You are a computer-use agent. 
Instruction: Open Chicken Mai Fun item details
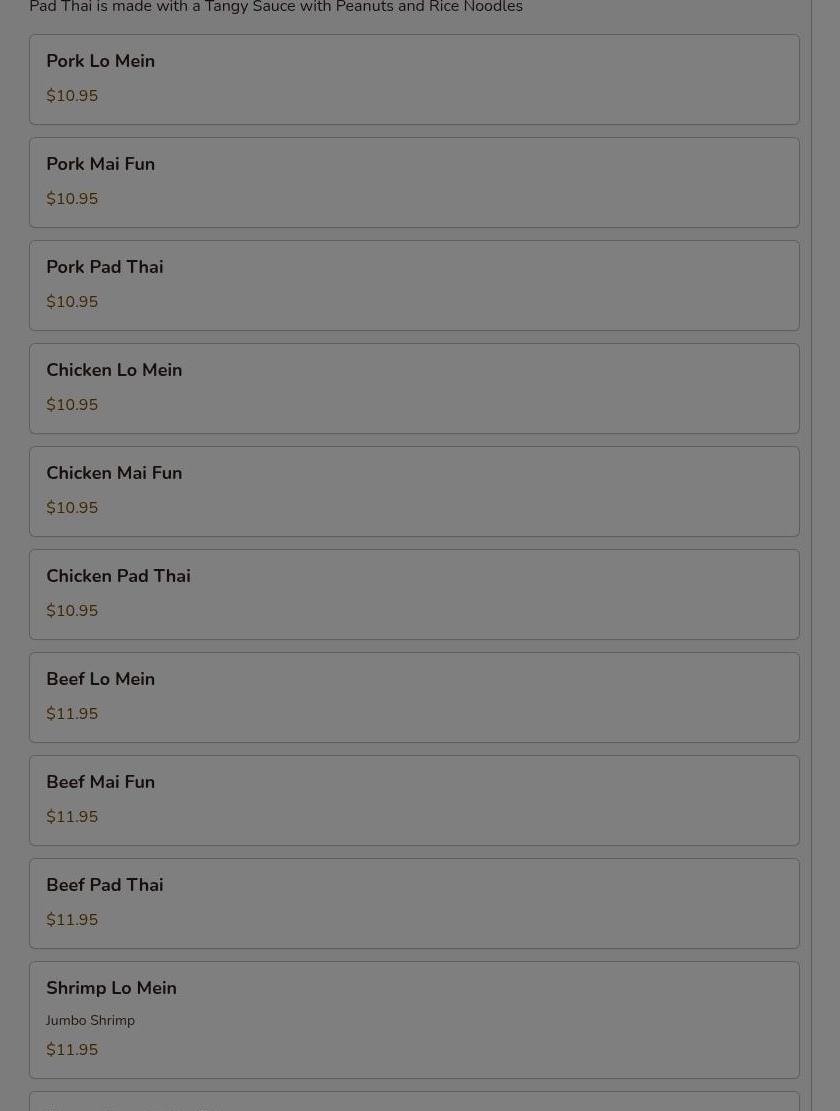click(x=414, y=492)
